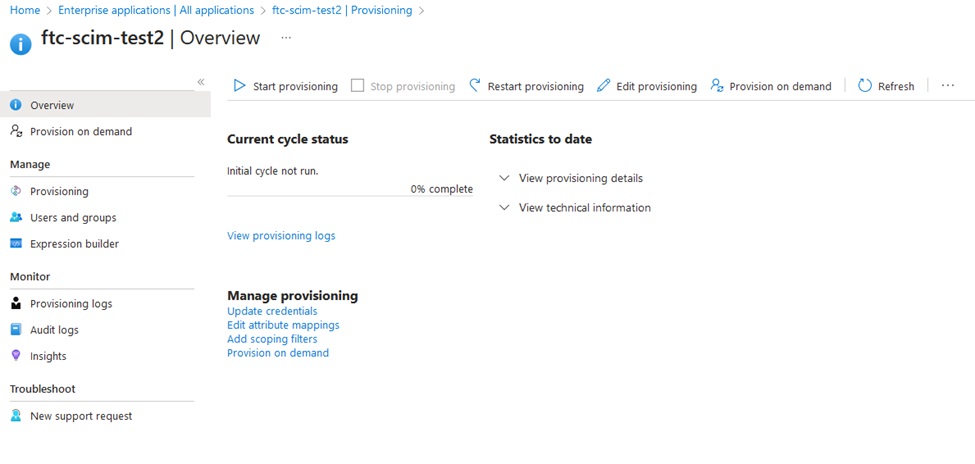Click the Refresh icon in toolbar
The height and width of the screenshot is (464, 975).
865,86
